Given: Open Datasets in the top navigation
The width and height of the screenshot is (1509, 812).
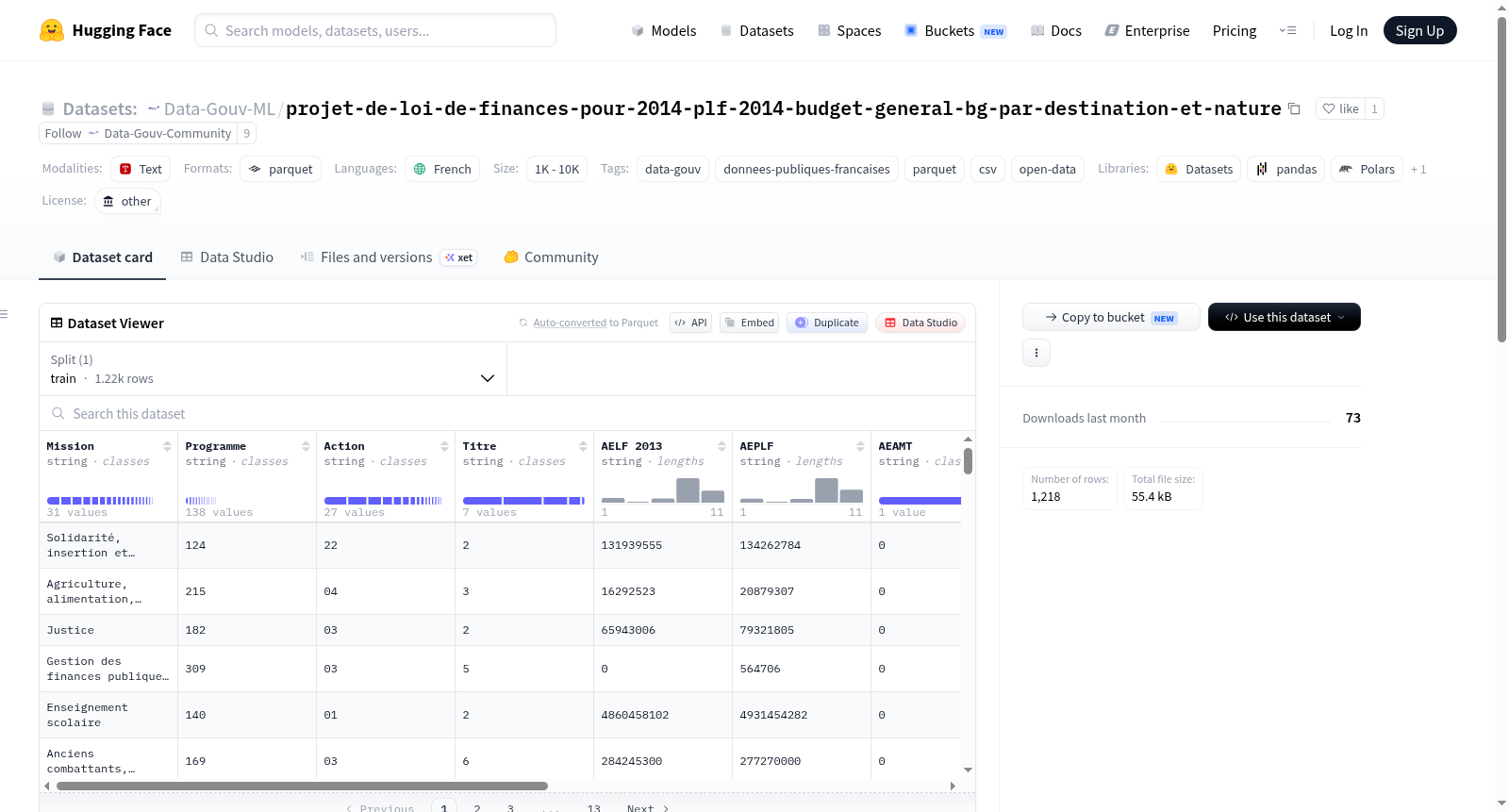Looking at the screenshot, I should coord(756,31).
